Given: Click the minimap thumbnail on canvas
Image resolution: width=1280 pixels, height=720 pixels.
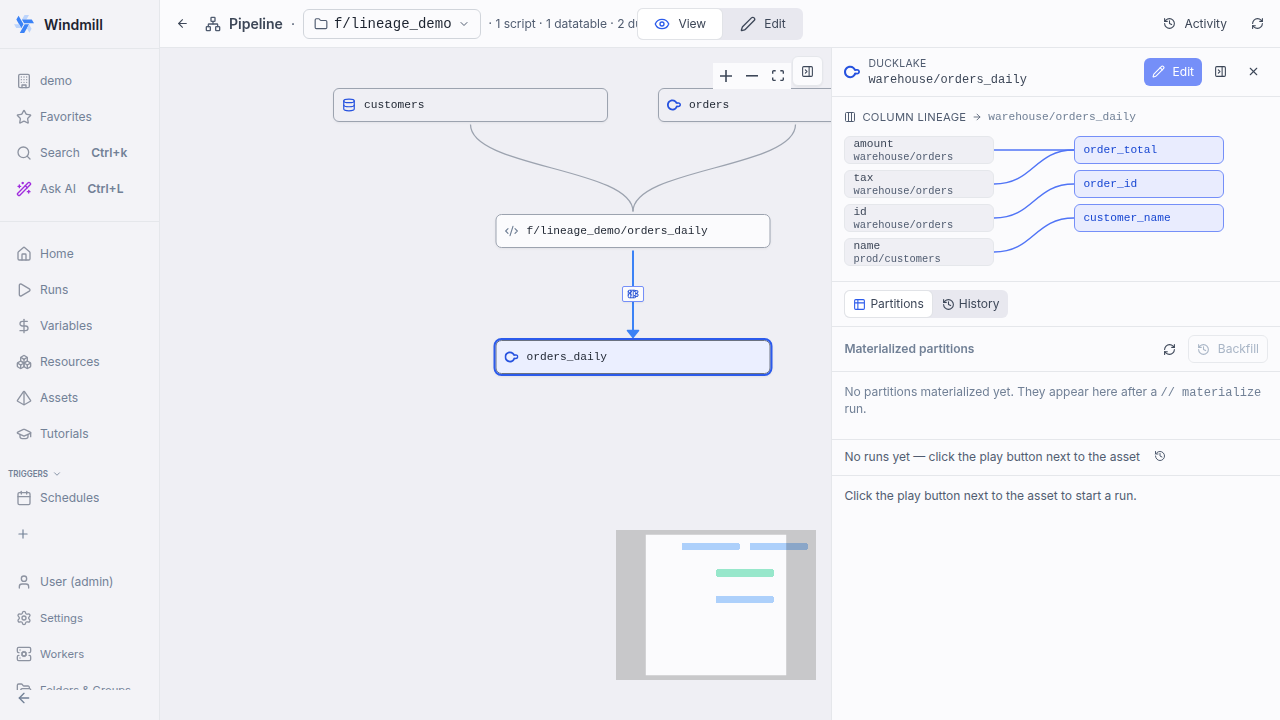Looking at the screenshot, I should click(x=716, y=605).
